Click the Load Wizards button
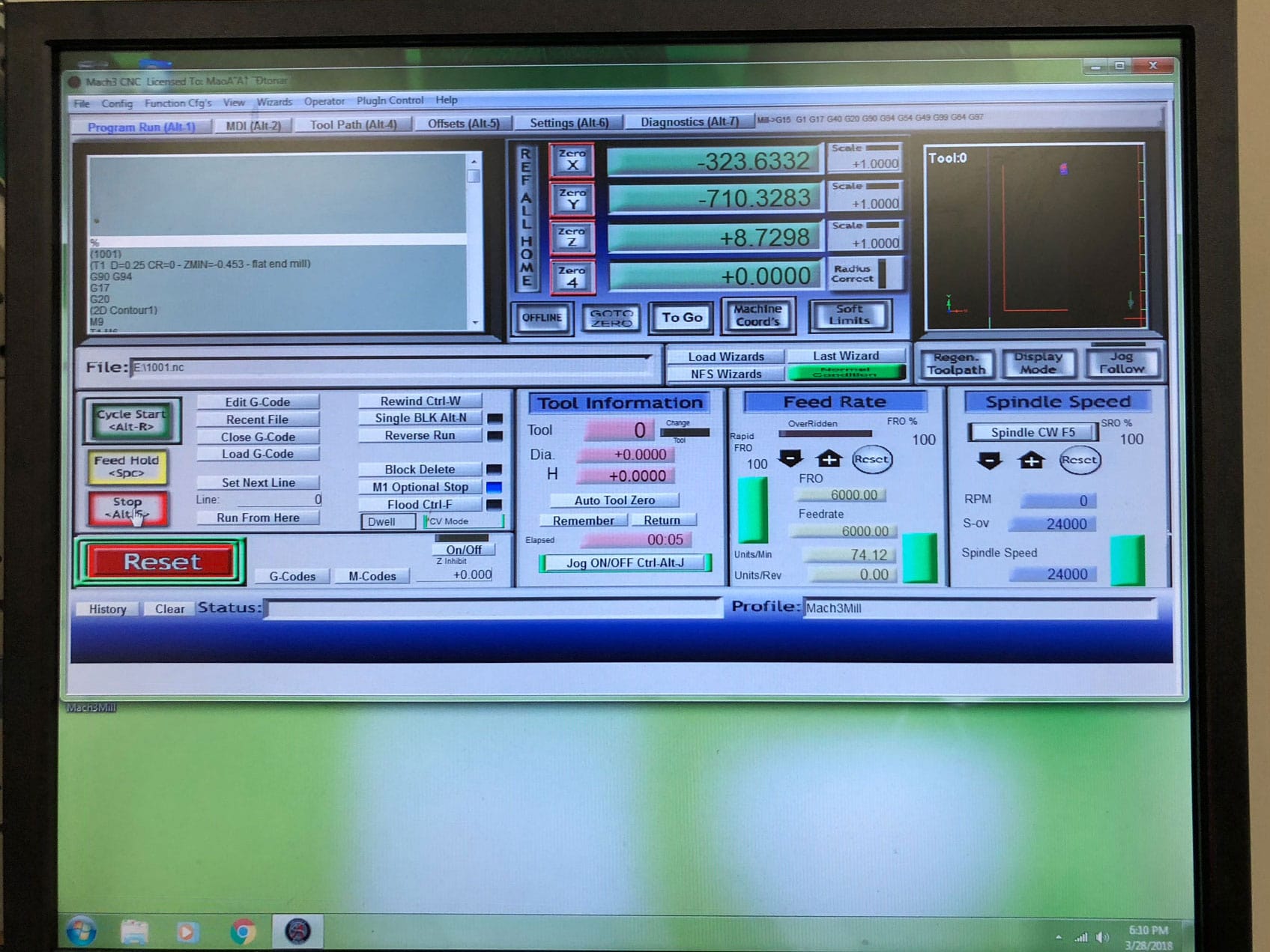This screenshot has width=1270, height=952. [x=725, y=357]
